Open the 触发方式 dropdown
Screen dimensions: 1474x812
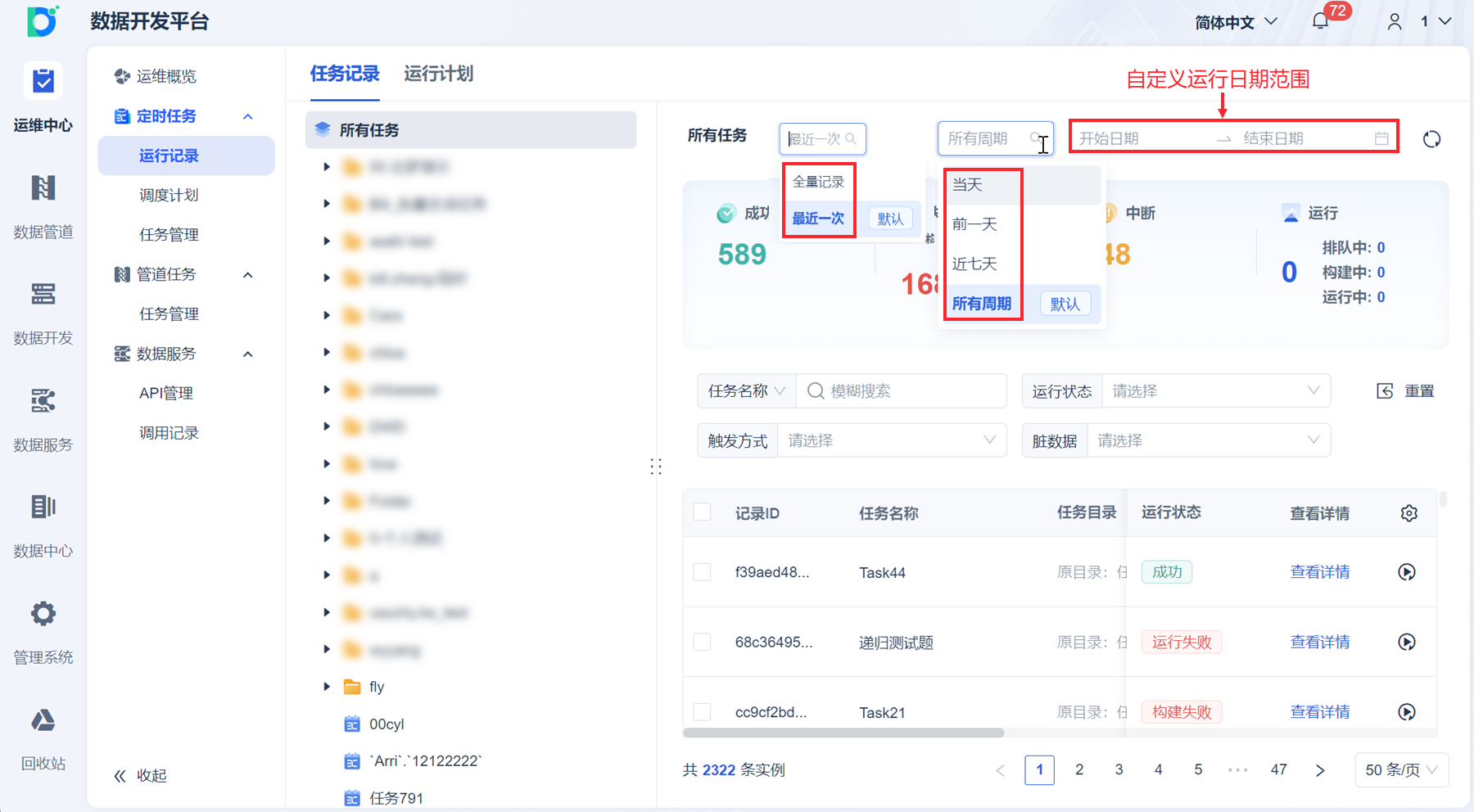(892, 440)
